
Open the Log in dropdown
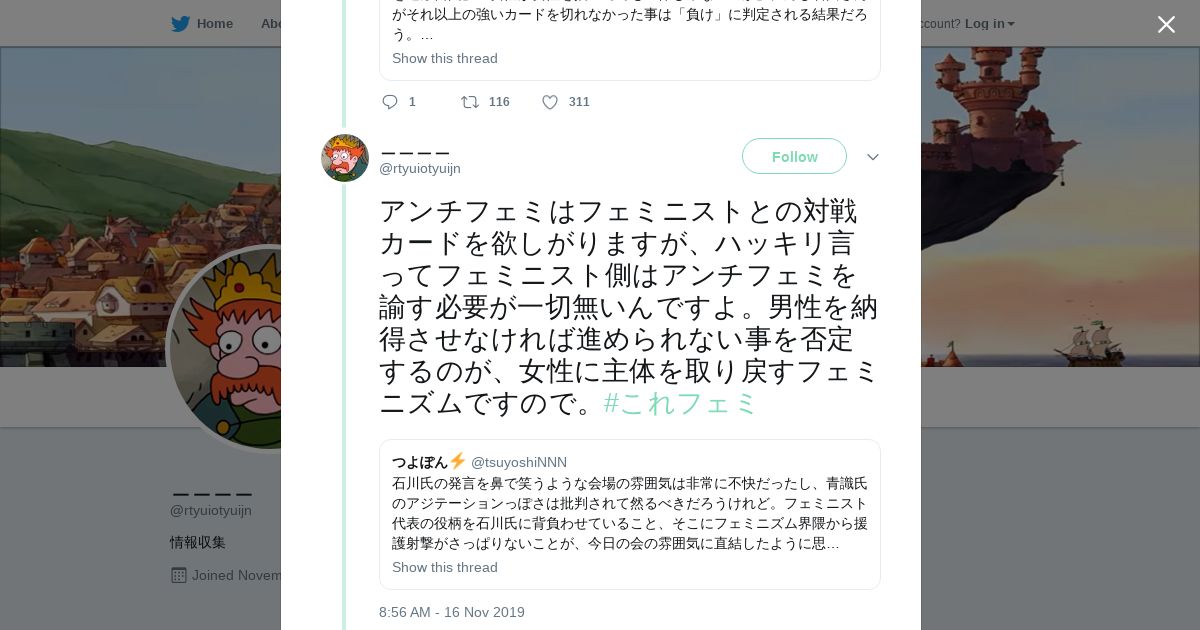(989, 24)
